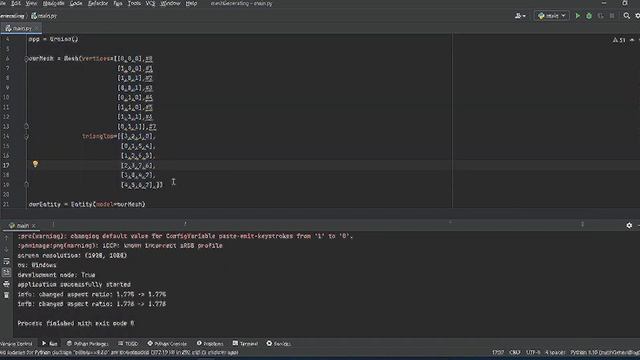Open the Services tool window
This screenshot has width=640, height=360.
[x=278, y=344]
